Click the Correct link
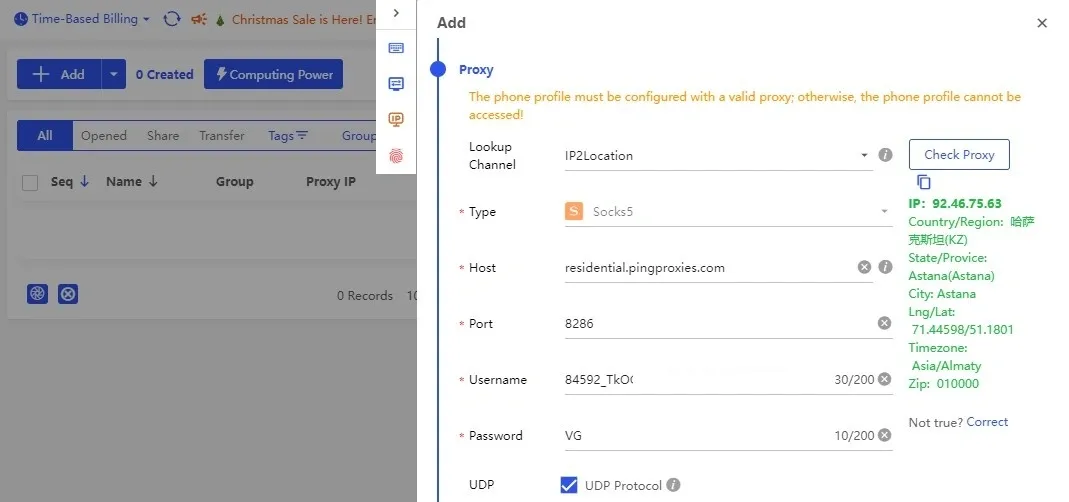 point(987,422)
